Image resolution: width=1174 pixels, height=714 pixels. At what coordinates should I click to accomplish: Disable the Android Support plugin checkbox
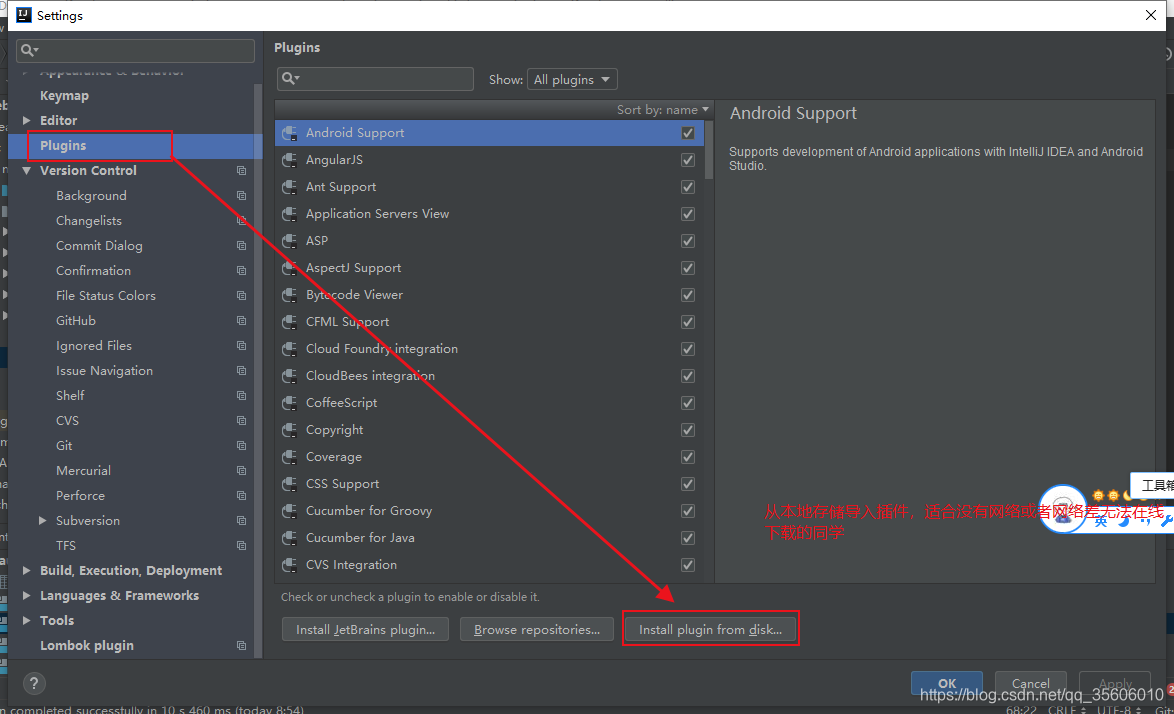coord(687,133)
